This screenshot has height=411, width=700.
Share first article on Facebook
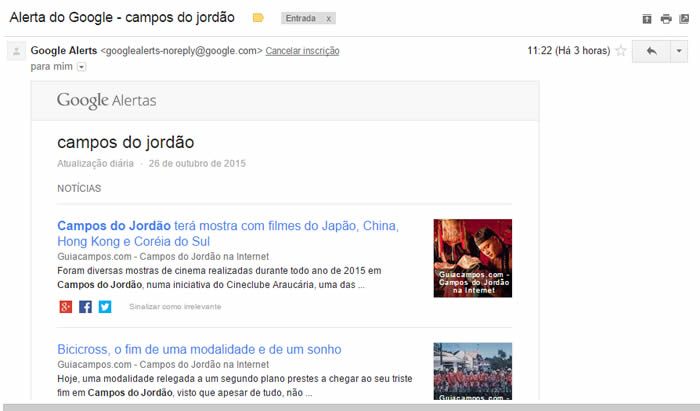click(x=85, y=306)
